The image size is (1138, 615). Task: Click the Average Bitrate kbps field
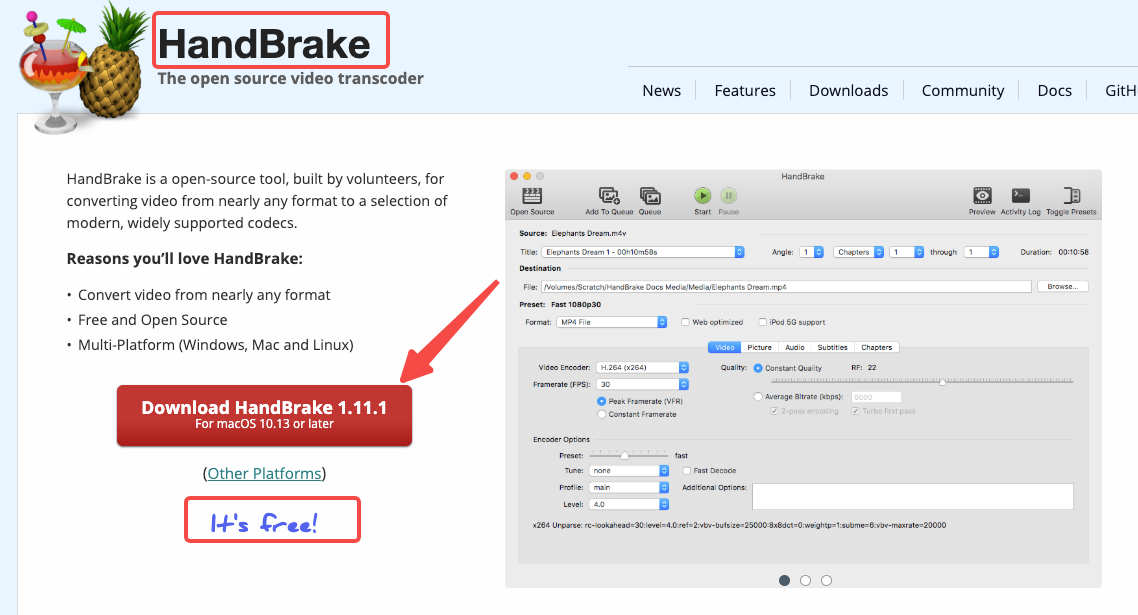[x=876, y=397]
